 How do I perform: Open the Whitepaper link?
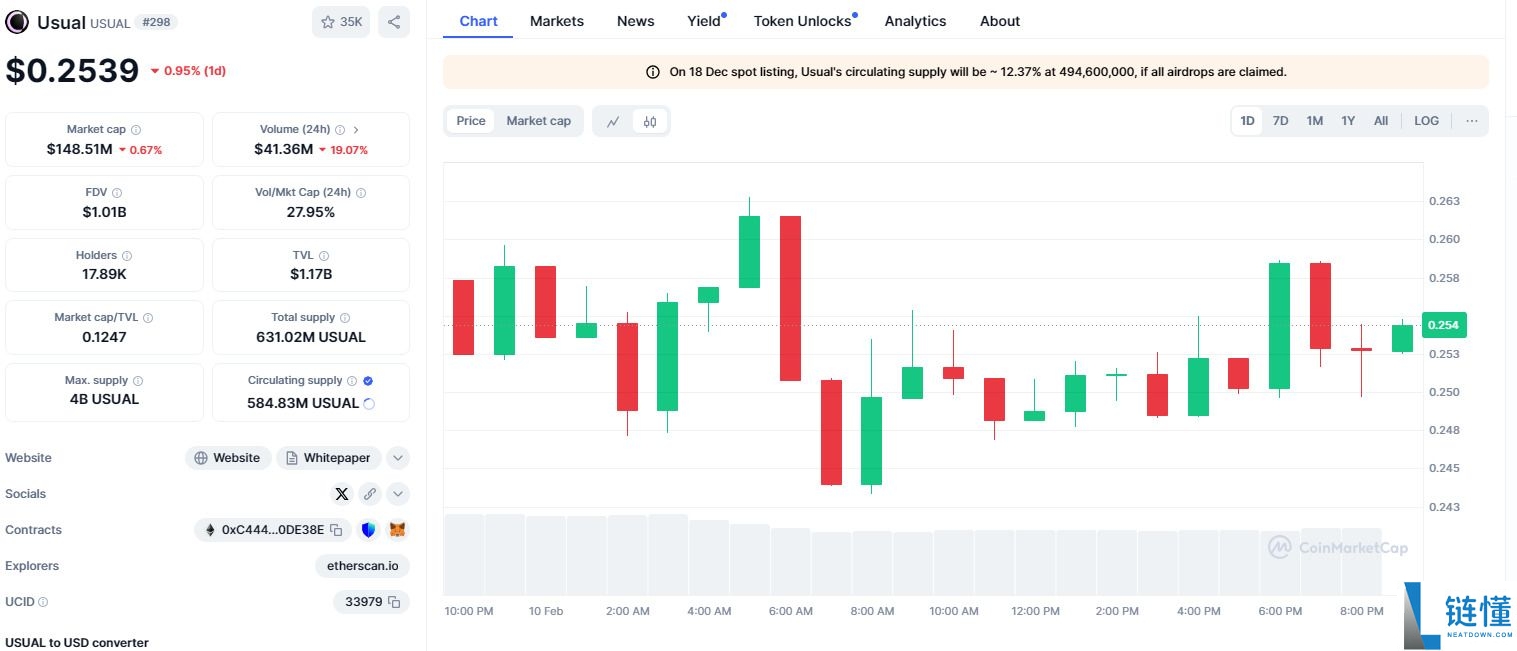(328, 458)
